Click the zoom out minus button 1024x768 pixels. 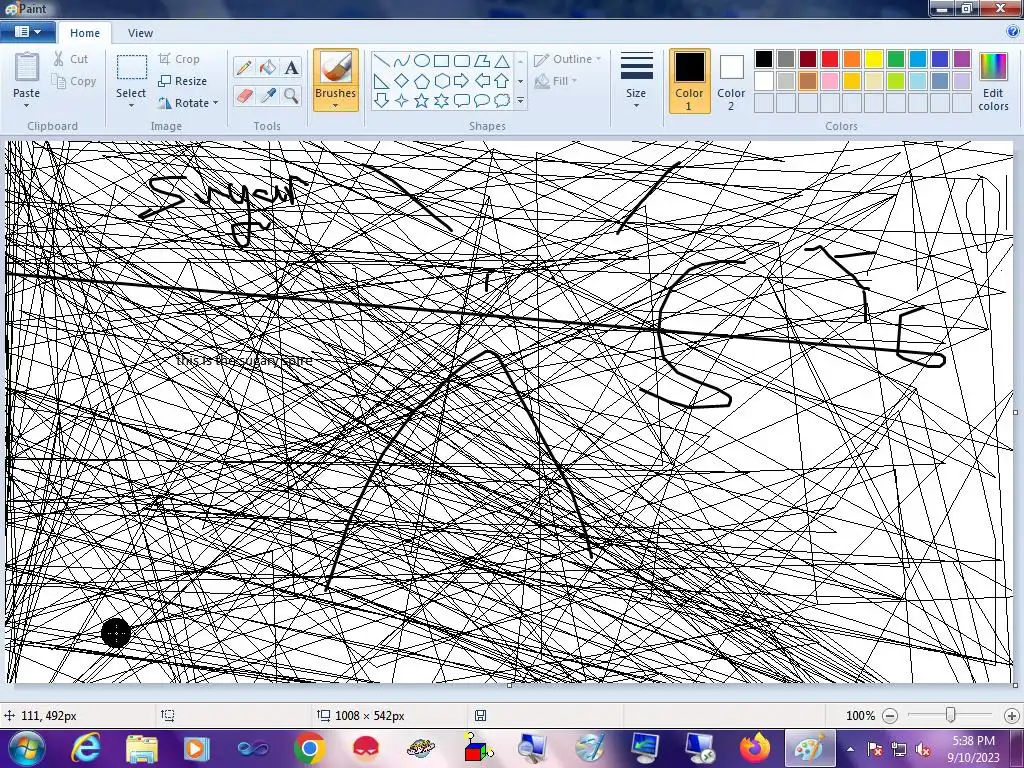point(890,716)
